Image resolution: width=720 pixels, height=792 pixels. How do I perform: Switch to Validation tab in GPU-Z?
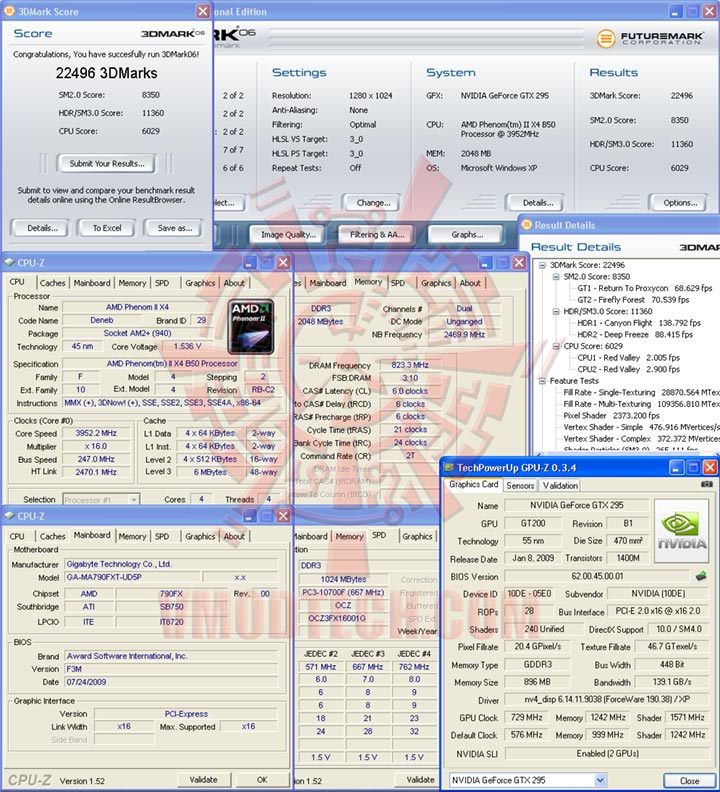(x=560, y=485)
